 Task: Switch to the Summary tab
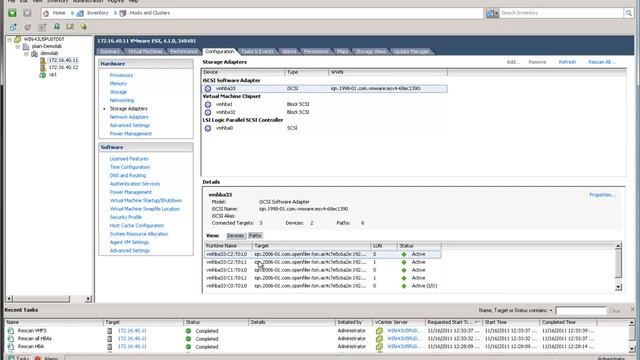point(109,51)
